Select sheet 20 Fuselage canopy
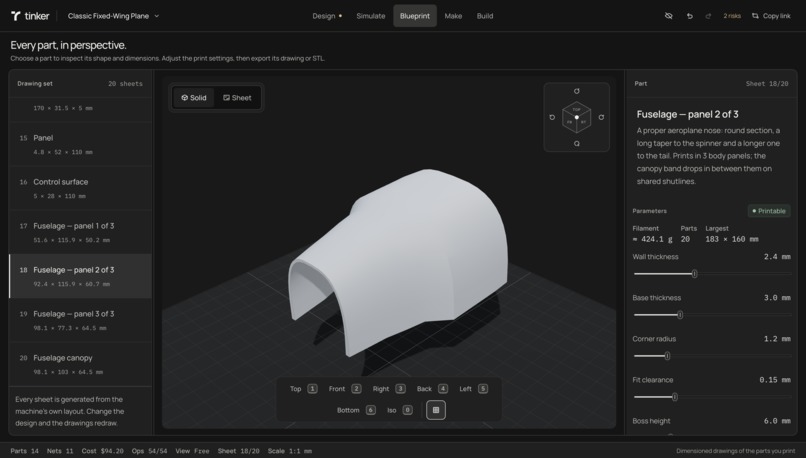Screen dimensions: 806x458 tap(80, 364)
